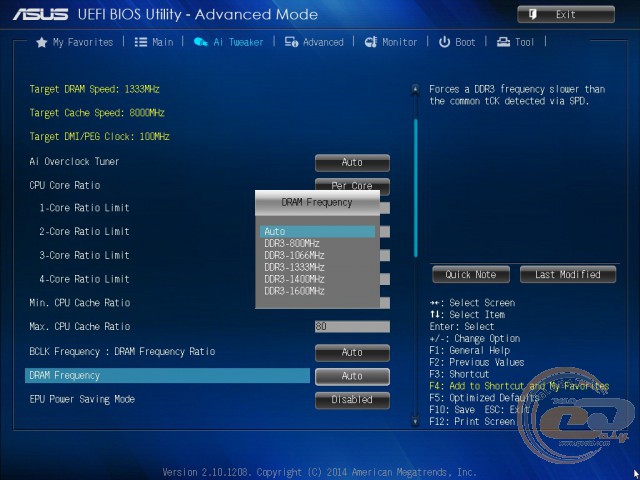Click Max. CPU Cache Ratio field showing 80
Image resolution: width=640 pixels, height=480 pixels.
pyautogui.click(x=352, y=327)
